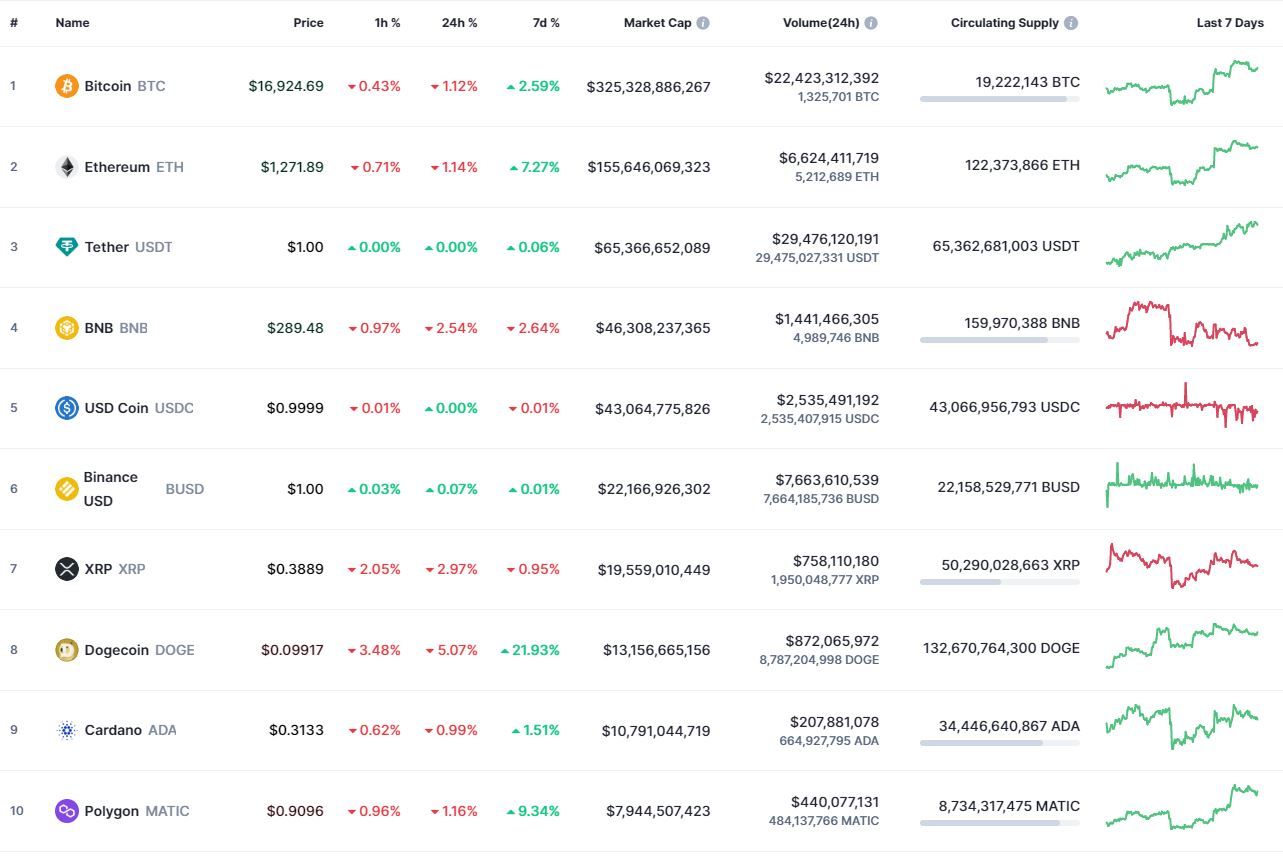Click the Cardano logo icon
The height and width of the screenshot is (860, 1283).
tap(67, 730)
